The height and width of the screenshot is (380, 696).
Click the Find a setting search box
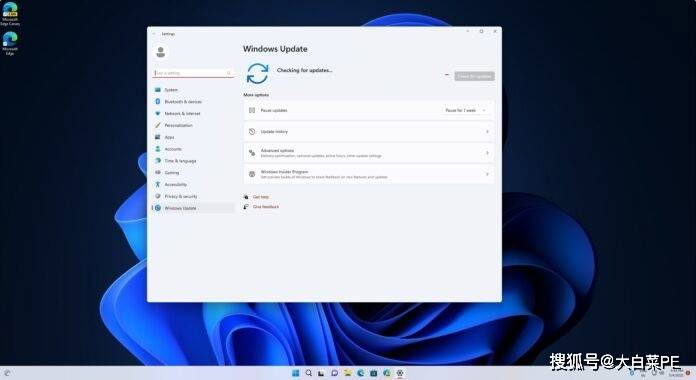(x=193, y=73)
